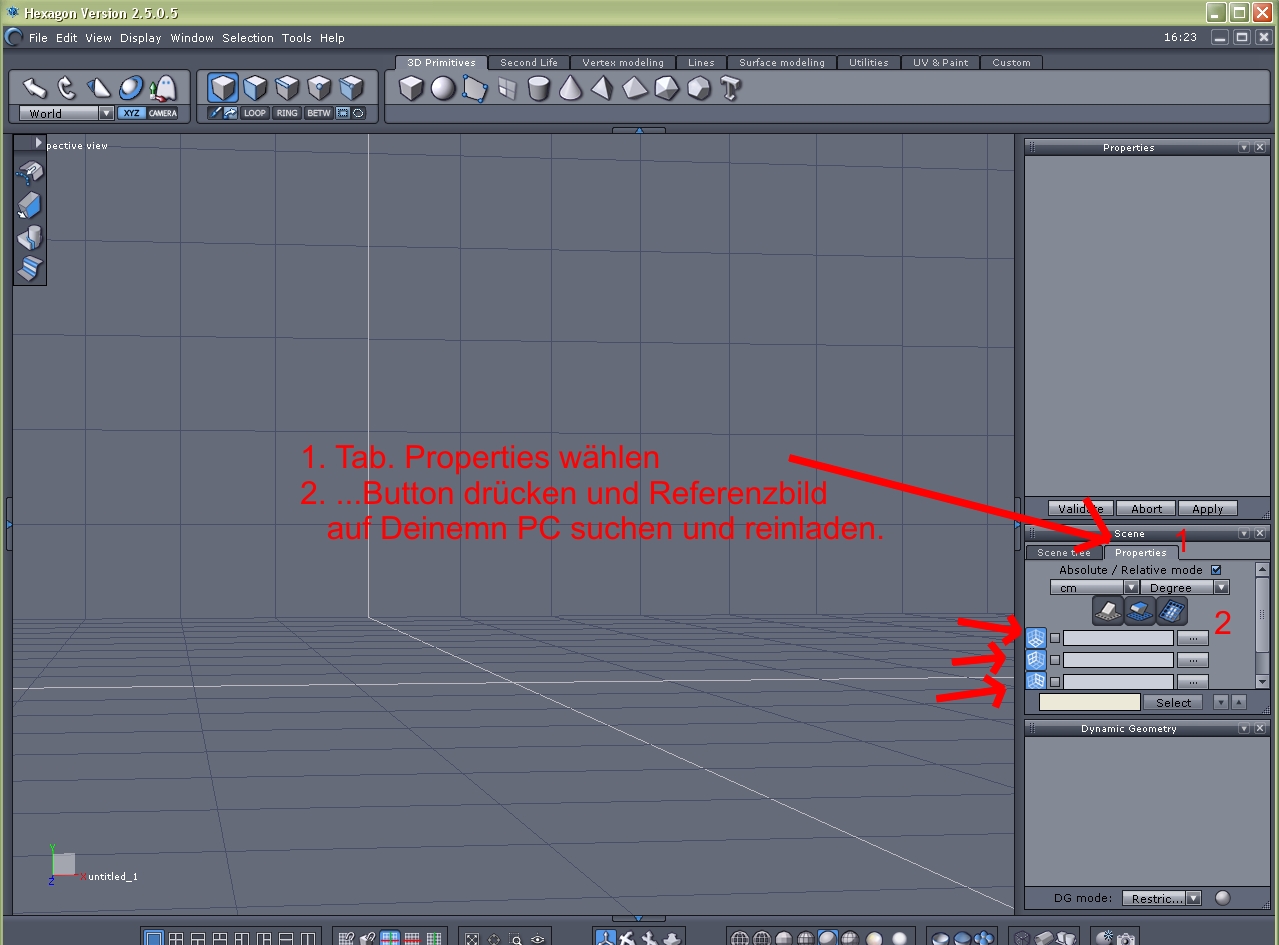
Task: Select the single-view layout icon
Action: tap(153, 939)
